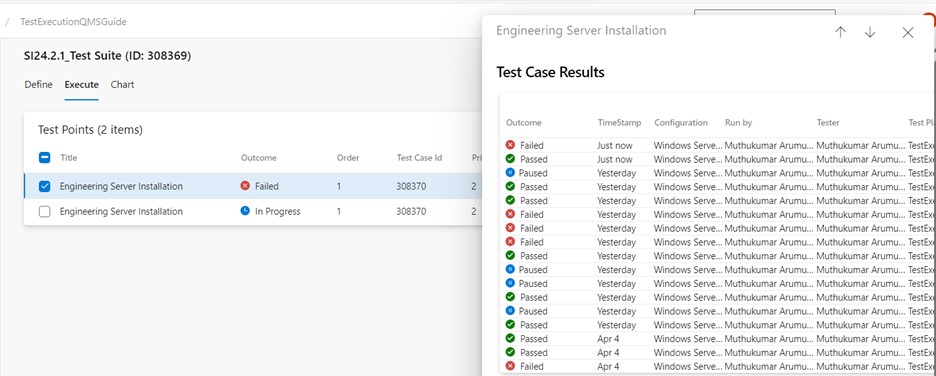Screen dimensions: 936x376
Task: Click 'Just now' timestamp of the Passed result
Action: click(614, 159)
